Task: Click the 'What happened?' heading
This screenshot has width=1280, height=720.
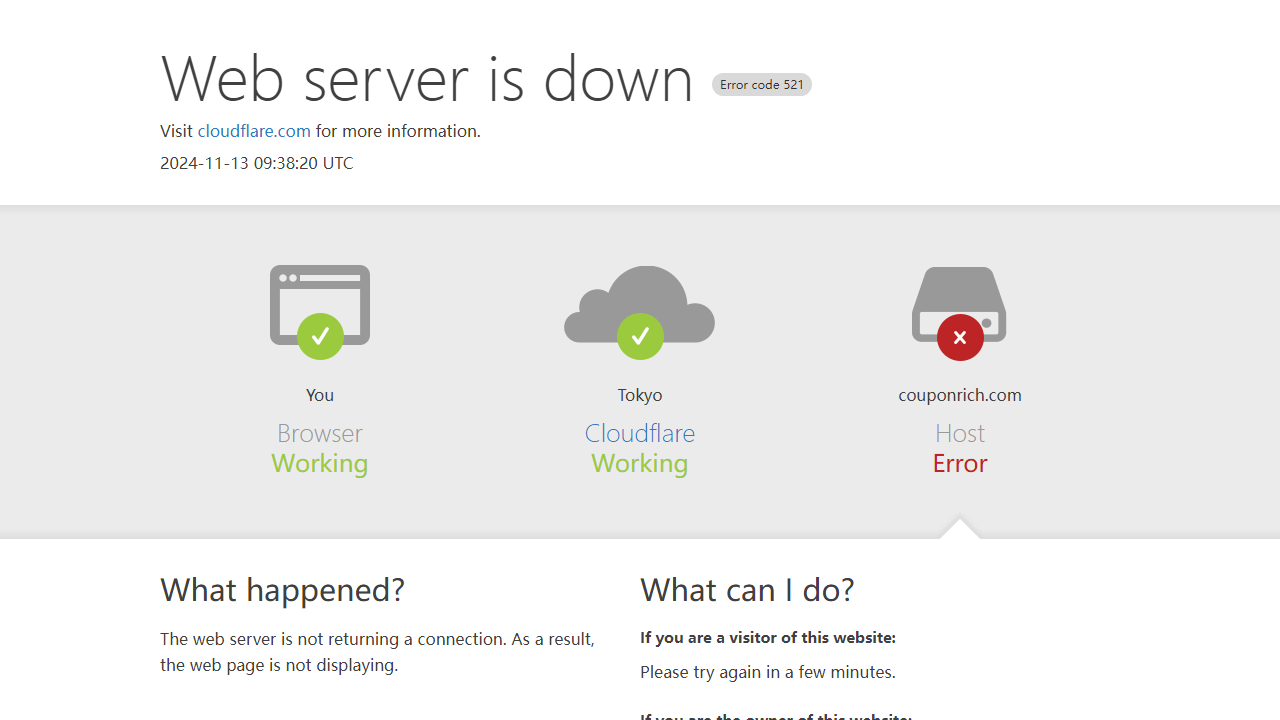Action: (x=283, y=590)
